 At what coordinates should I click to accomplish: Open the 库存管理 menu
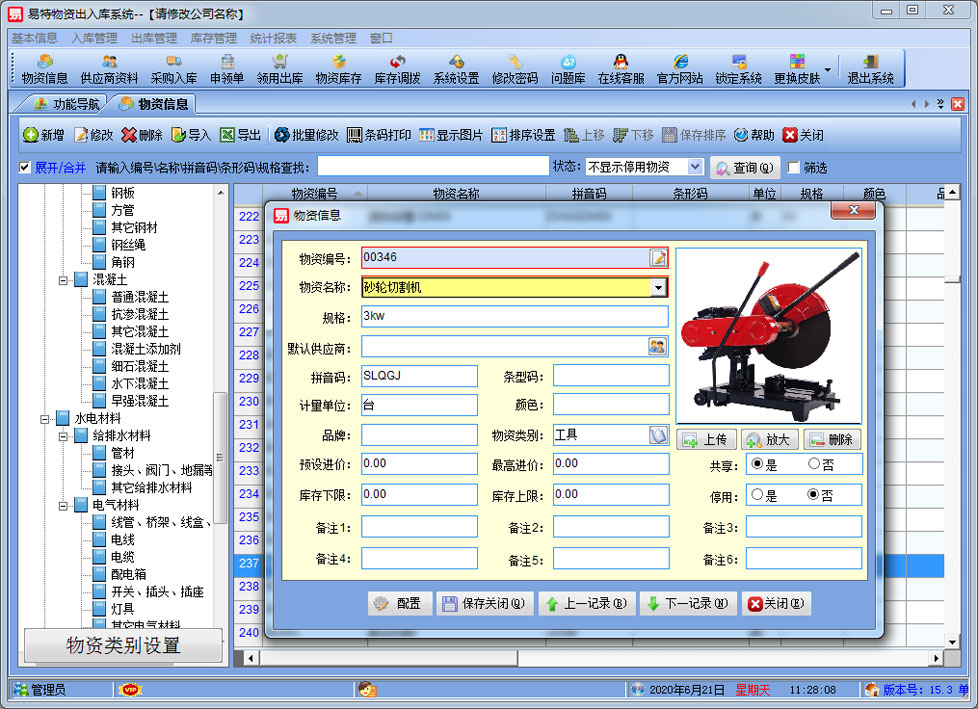tap(213, 38)
